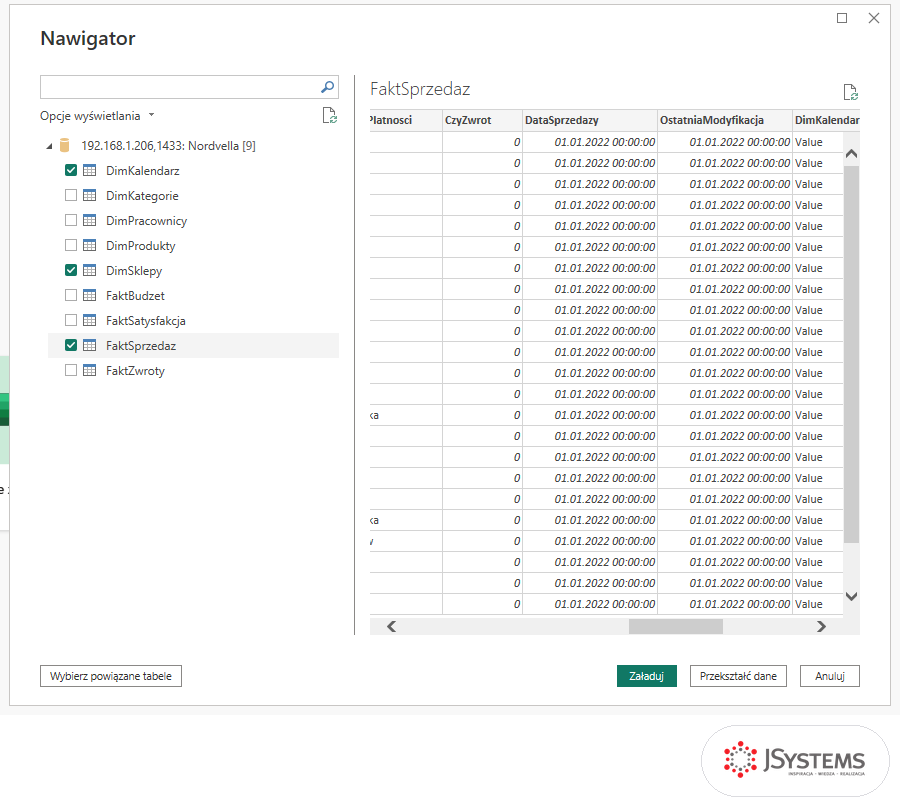The image size is (900, 807).
Task: Click the search magnifier icon
Action: [327, 87]
